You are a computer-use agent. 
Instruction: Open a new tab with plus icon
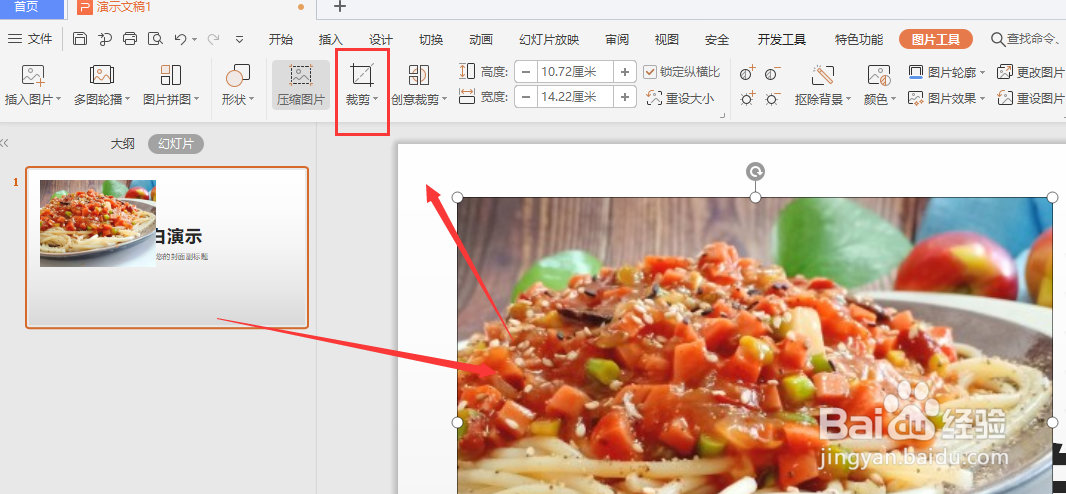[x=340, y=7]
